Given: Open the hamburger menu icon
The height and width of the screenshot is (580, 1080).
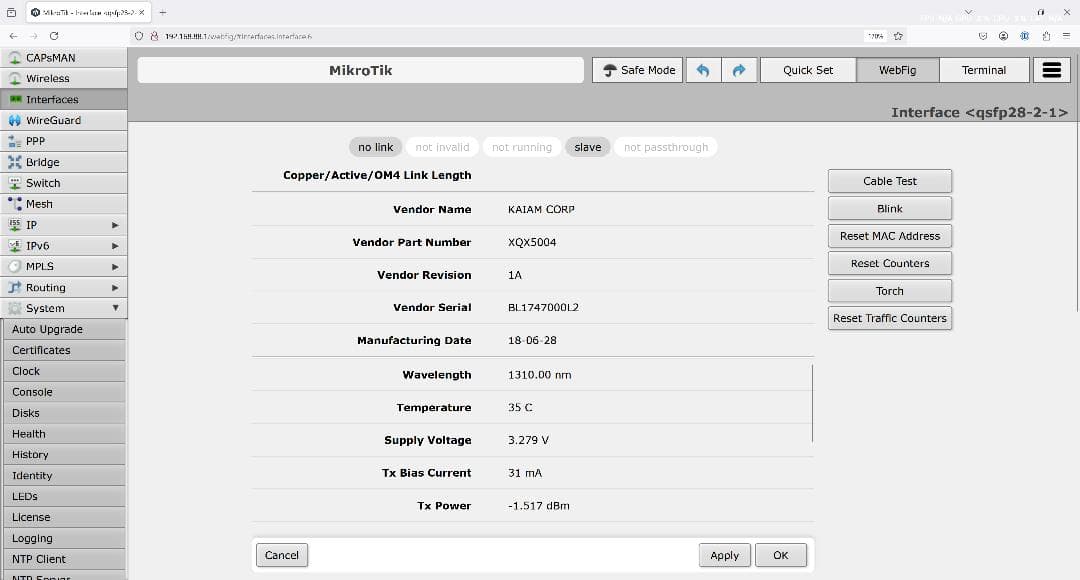Looking at the screenshot, I should 1052,70.
